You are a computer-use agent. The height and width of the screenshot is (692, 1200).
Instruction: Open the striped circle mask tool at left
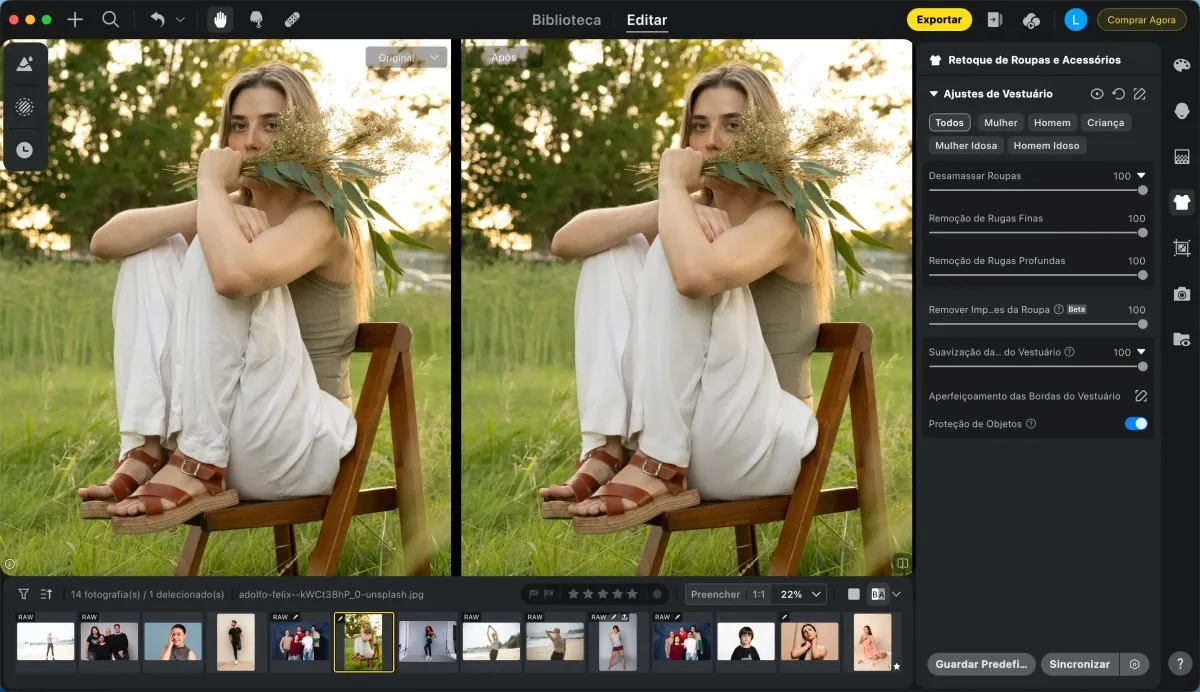pos(25,106)
